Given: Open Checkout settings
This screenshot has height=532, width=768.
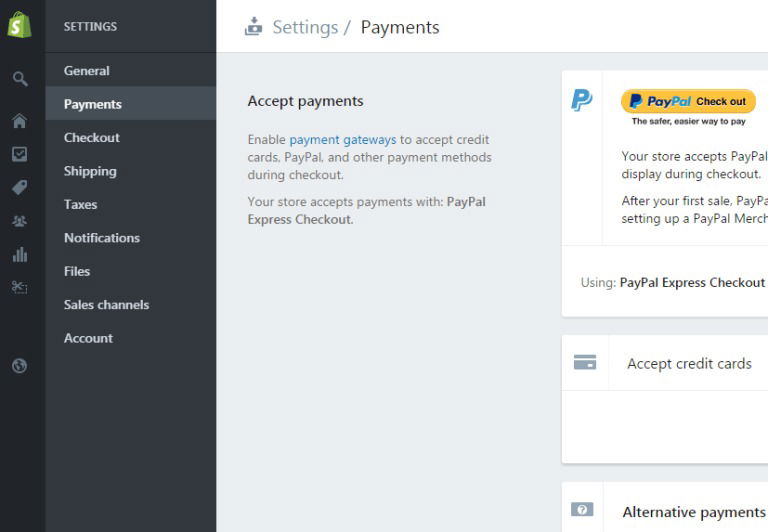Looking at the screenshot, I should point(131,138).
